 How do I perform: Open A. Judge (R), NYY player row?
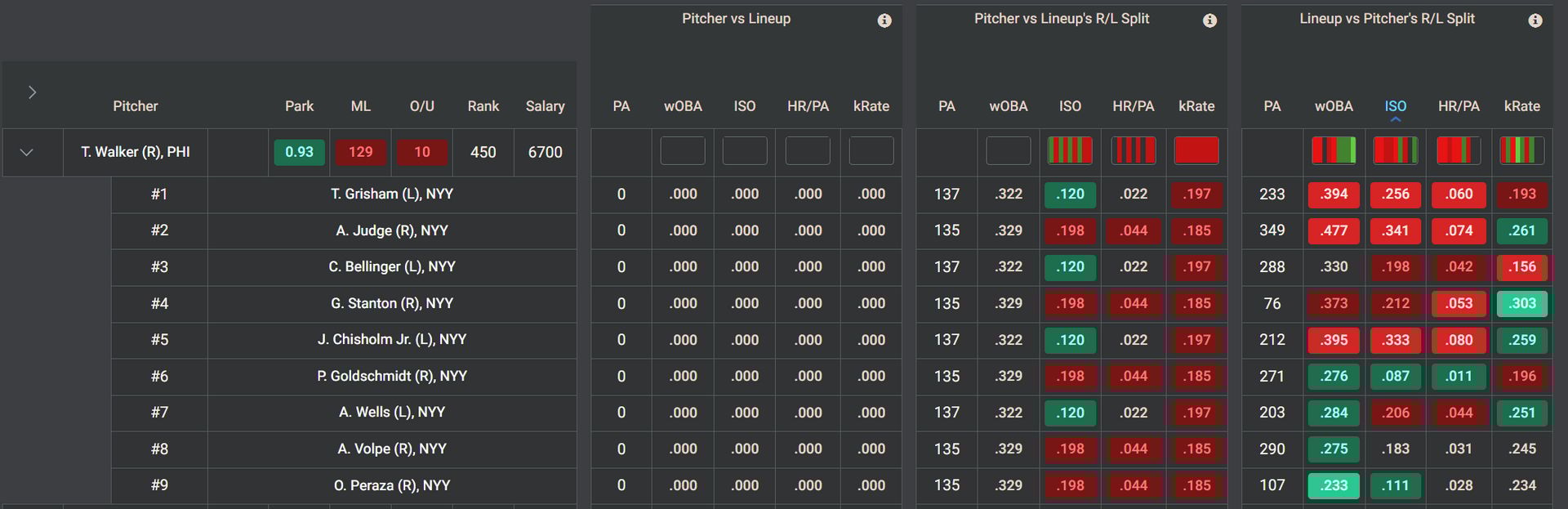pos(392,230)
